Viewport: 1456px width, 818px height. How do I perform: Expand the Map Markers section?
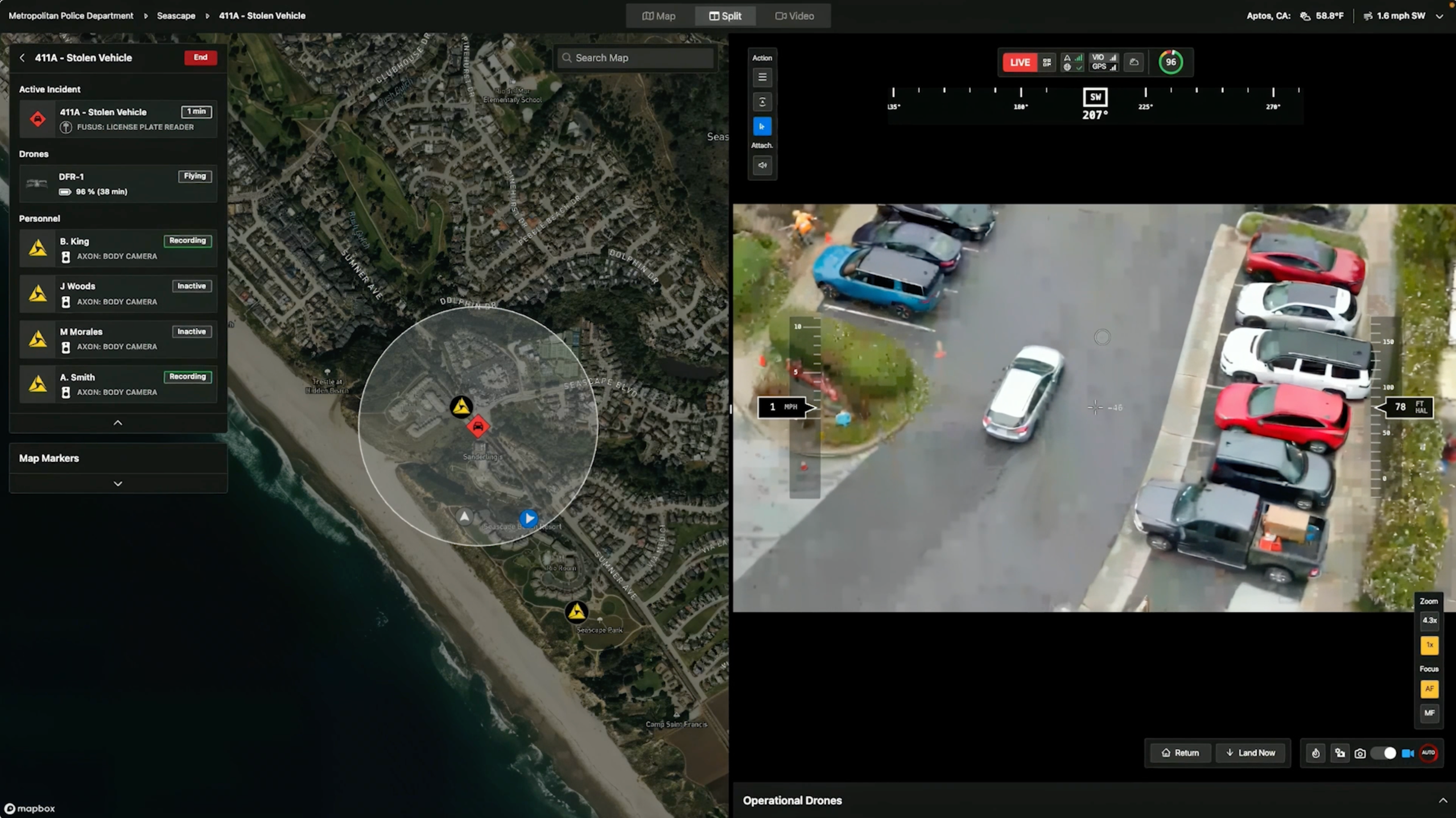(118, 483)
